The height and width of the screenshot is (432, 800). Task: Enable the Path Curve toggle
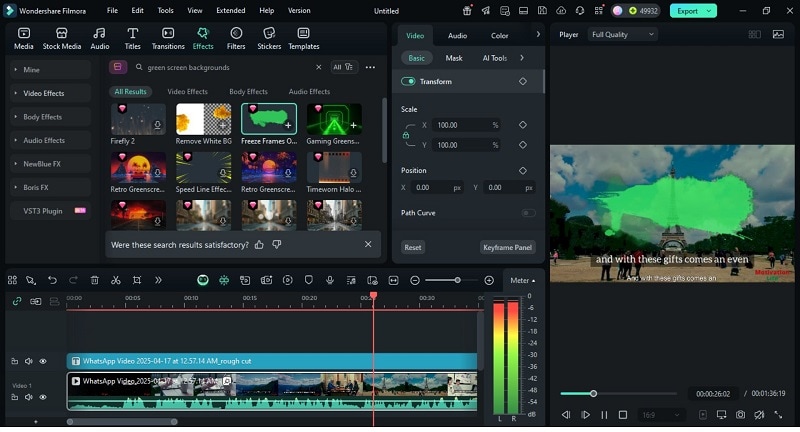527,213
